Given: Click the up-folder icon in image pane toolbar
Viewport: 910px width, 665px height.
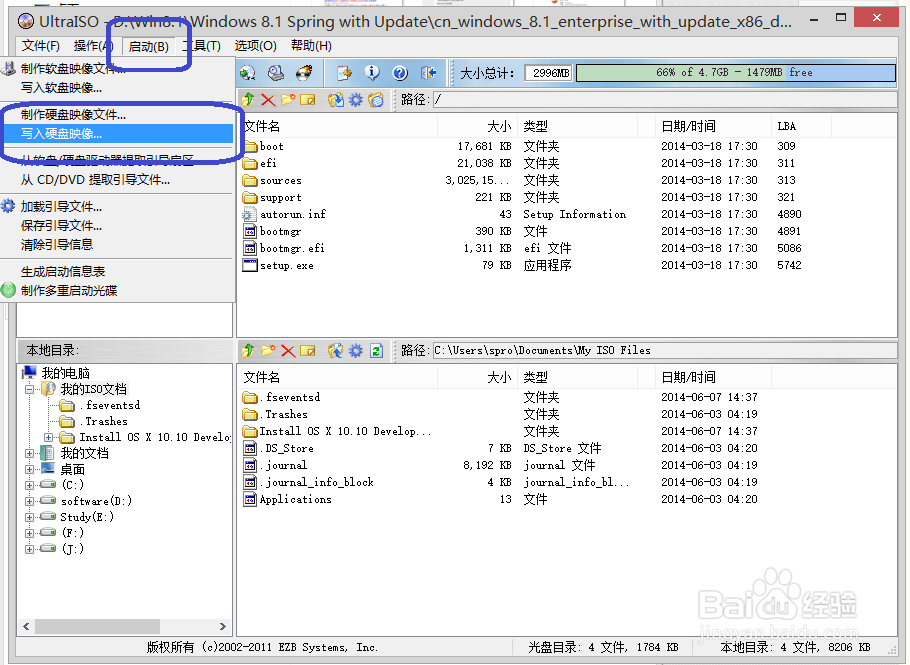Looking at the screenshot, I should tap(248, 100).
